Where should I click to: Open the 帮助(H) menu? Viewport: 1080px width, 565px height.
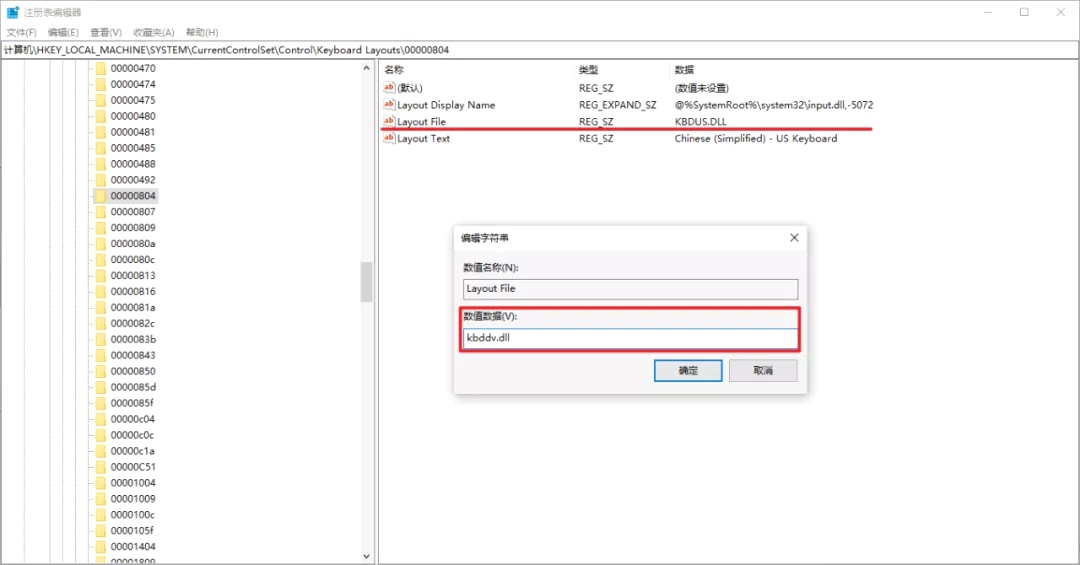202,32
